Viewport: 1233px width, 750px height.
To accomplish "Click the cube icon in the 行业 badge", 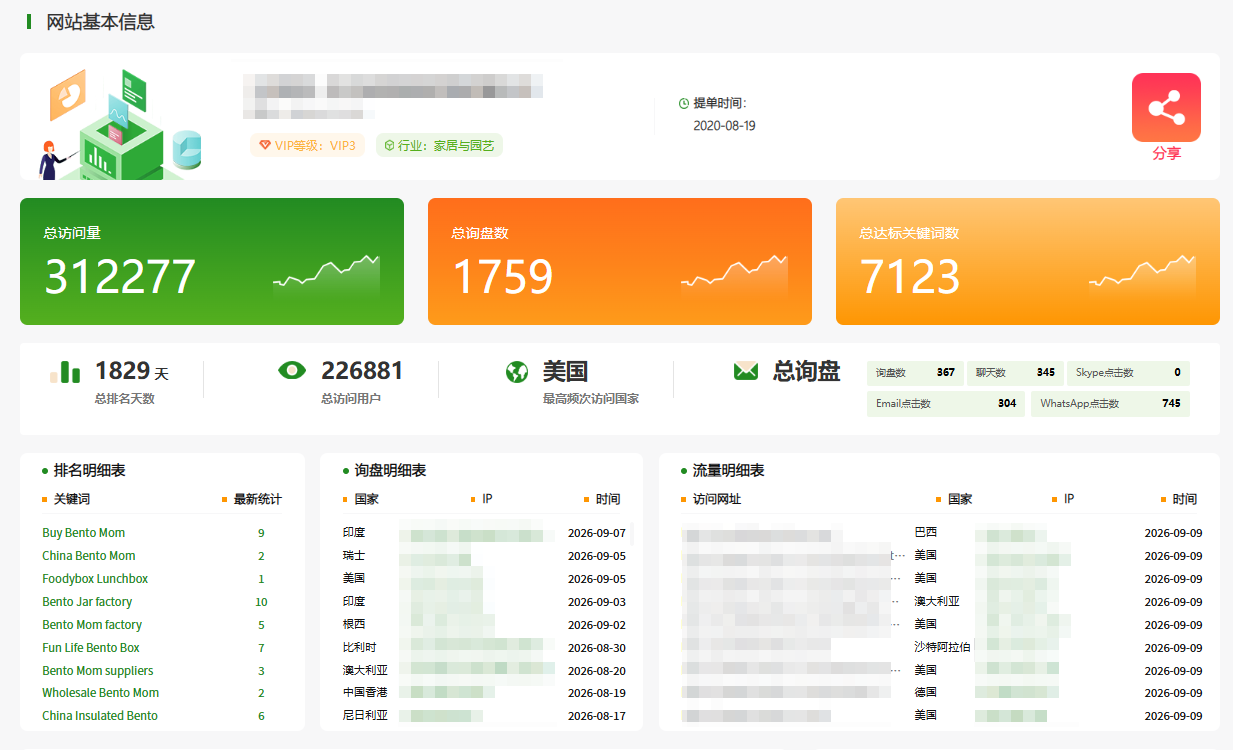I will pyautogui.click(x=390, y=145).
